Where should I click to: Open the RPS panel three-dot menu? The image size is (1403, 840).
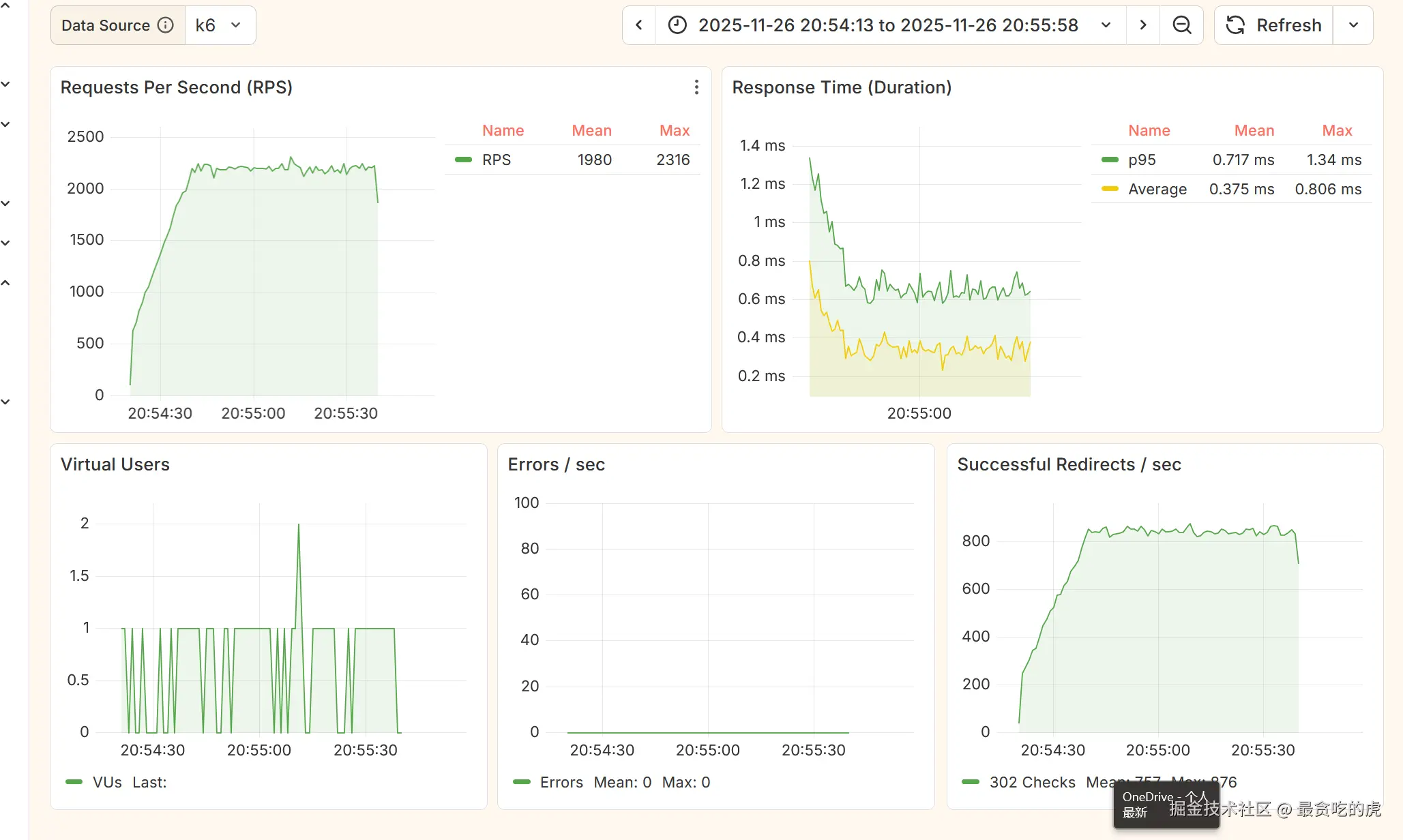tap(696, 87)
